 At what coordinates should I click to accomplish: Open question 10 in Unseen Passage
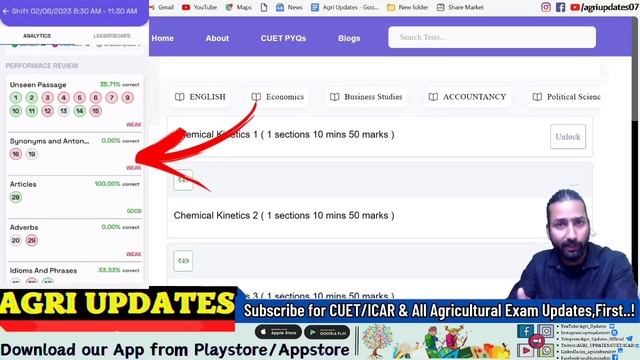click(16, 111)
